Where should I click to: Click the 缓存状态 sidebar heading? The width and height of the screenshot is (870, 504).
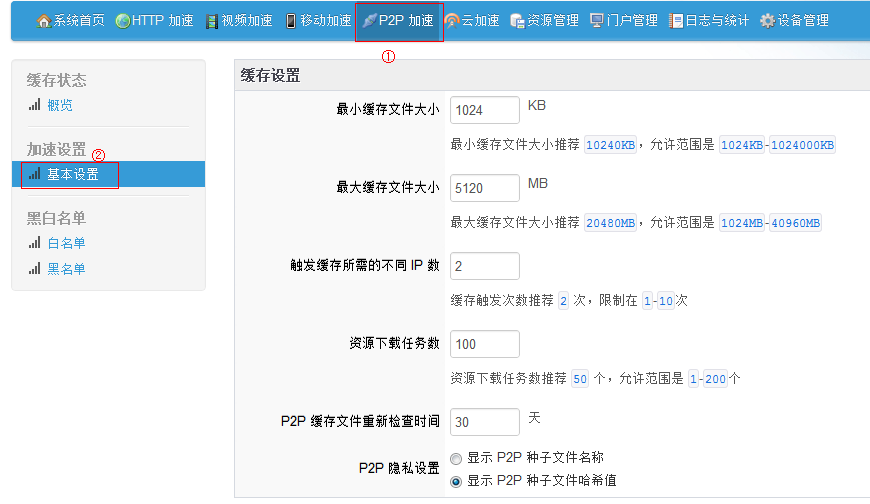click(x=57, y=80)
